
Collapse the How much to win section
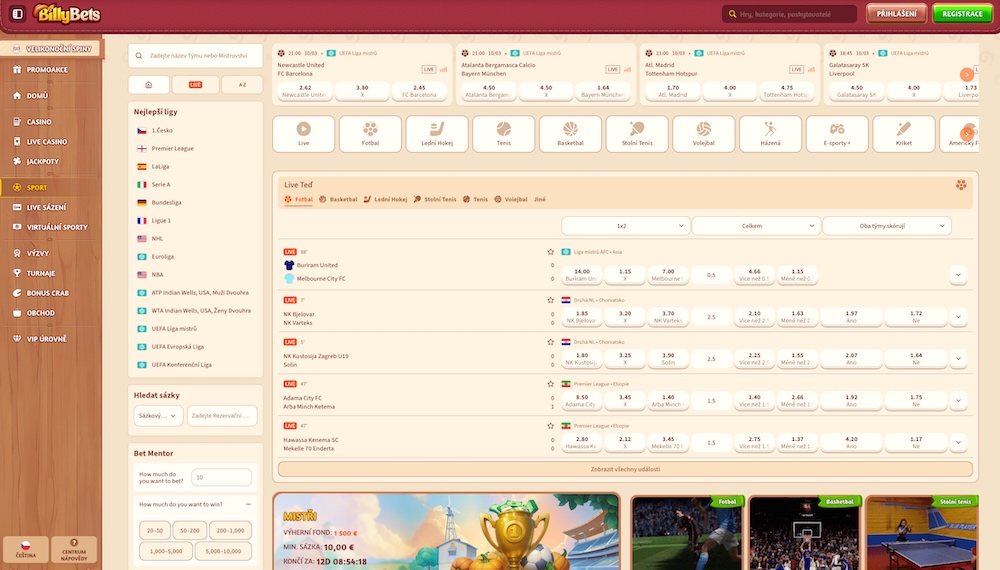248,504
